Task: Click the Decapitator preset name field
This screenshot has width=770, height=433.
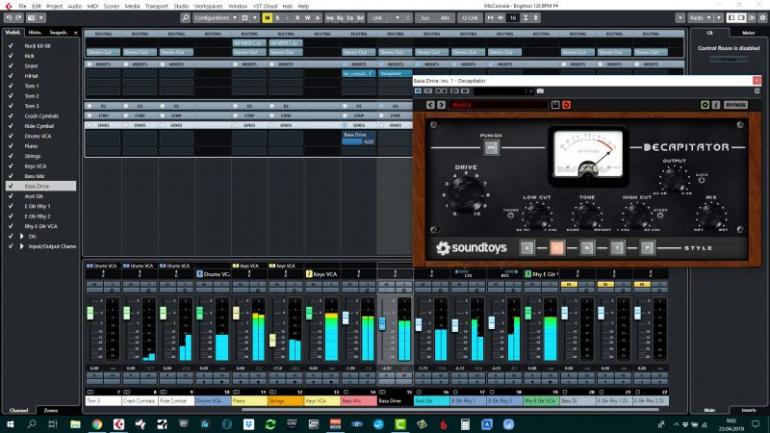Action: 499,105
